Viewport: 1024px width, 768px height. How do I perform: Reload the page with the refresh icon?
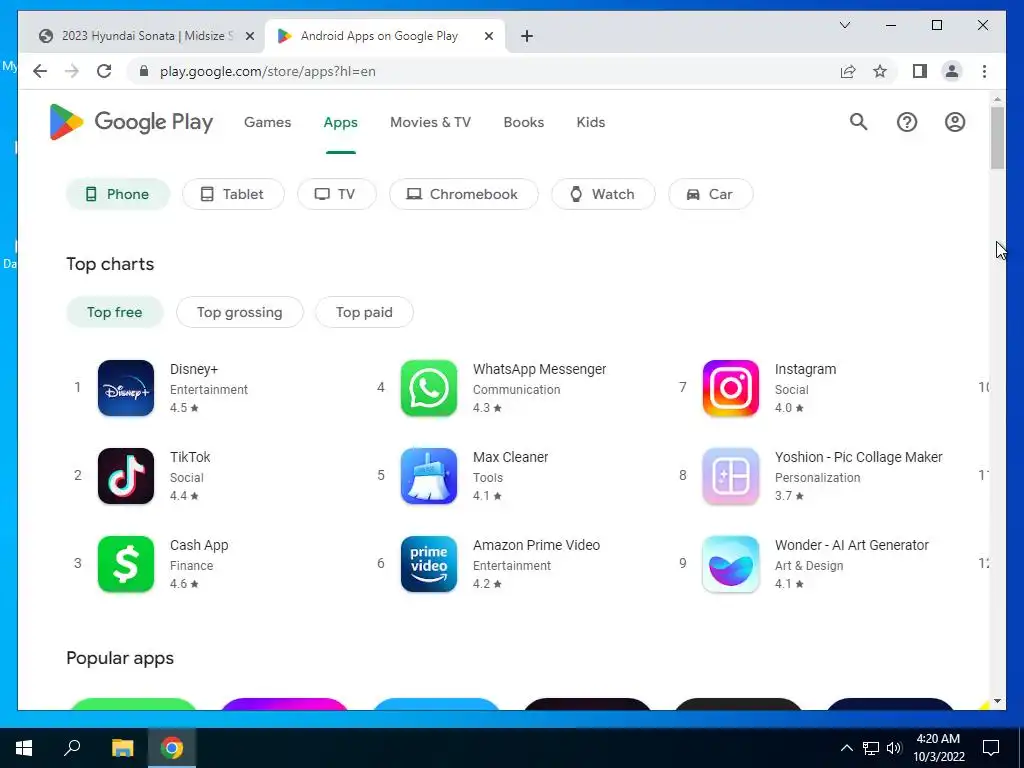click(104, 71)
